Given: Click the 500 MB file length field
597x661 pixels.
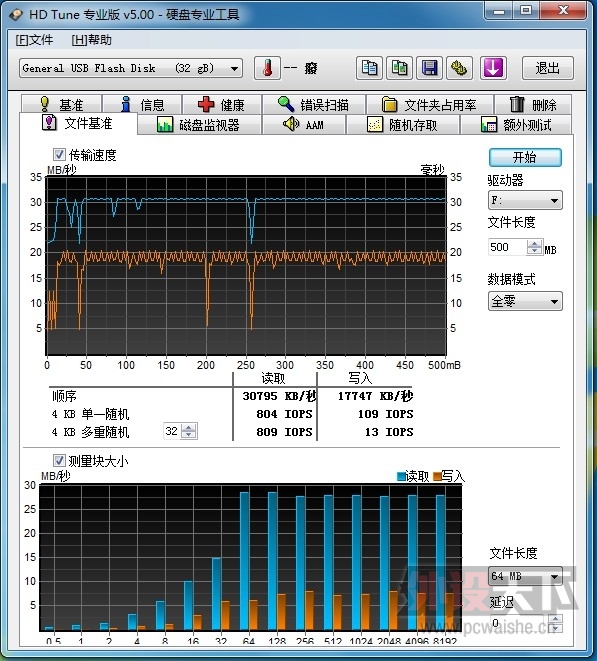Looking at the screenshot, I should coord(507,247).
